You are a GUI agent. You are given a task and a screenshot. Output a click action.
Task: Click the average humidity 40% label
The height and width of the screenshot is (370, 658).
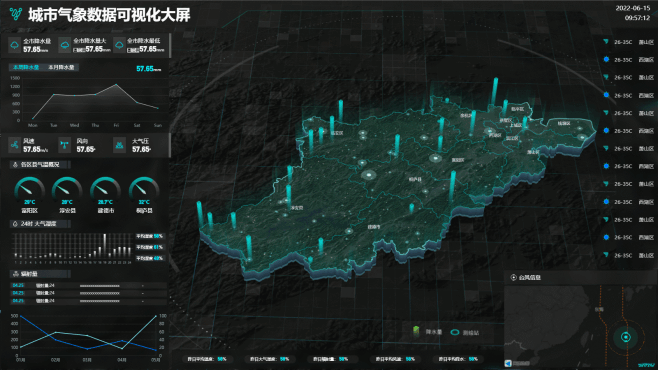[x=149, y=258]
